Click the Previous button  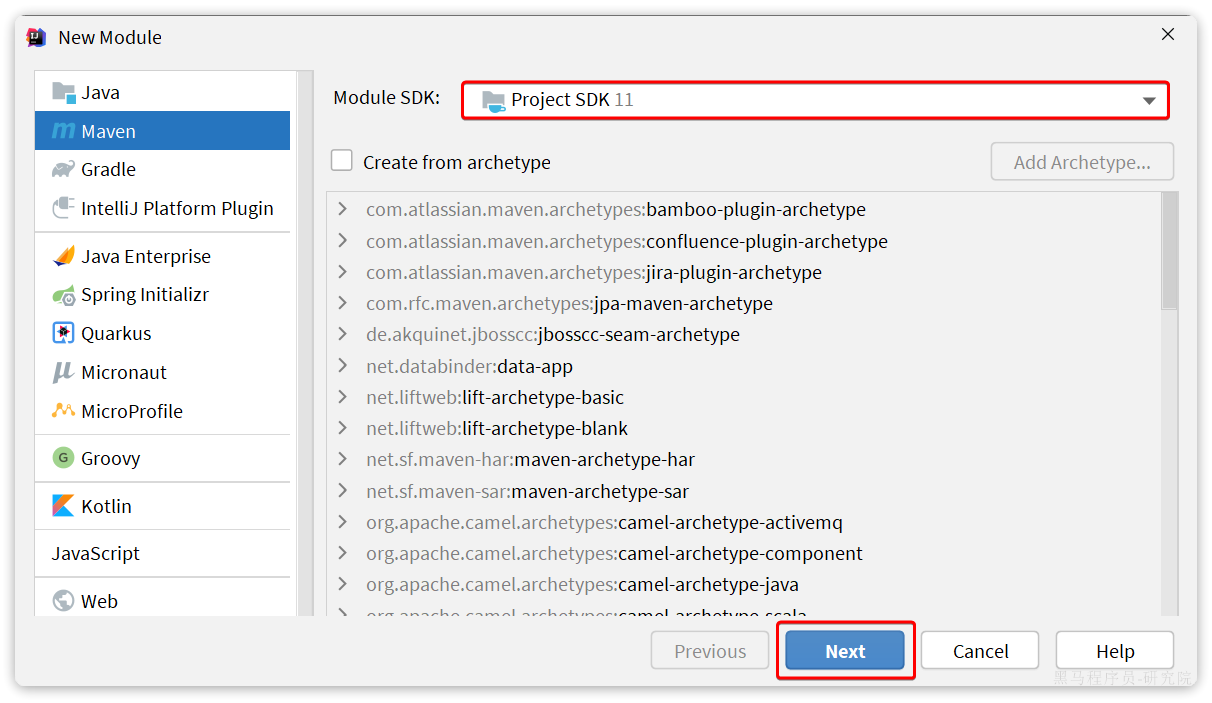[710, 651]
